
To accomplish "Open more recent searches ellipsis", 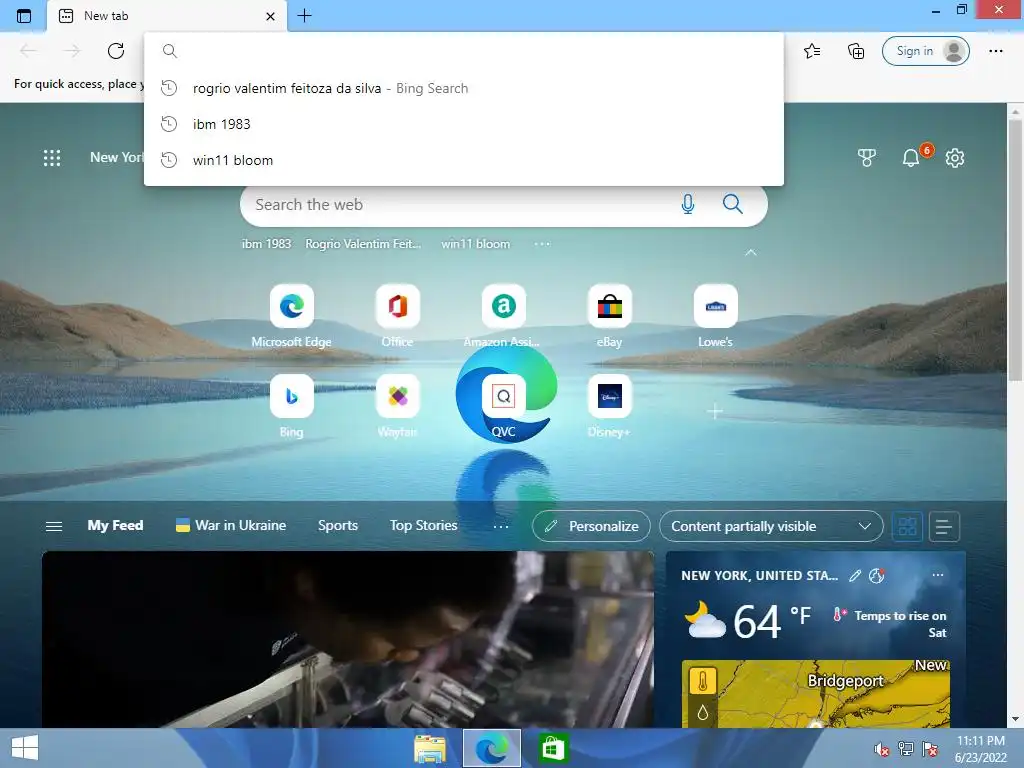I will click(542, 244).
